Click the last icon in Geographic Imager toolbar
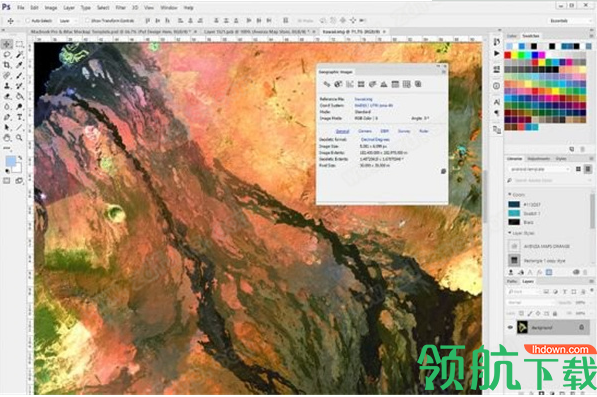This screenshot has height=397, width=597. click(418, 84)
